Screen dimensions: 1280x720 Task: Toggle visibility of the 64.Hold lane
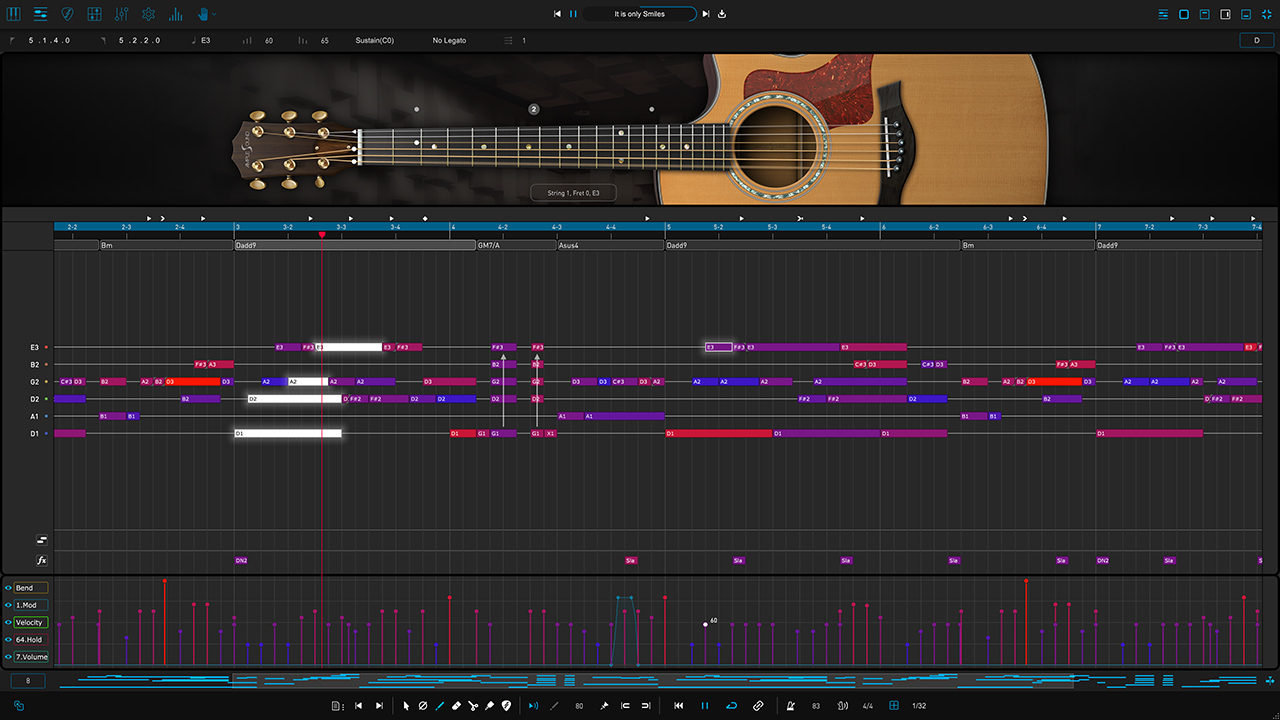pos(8,639)
